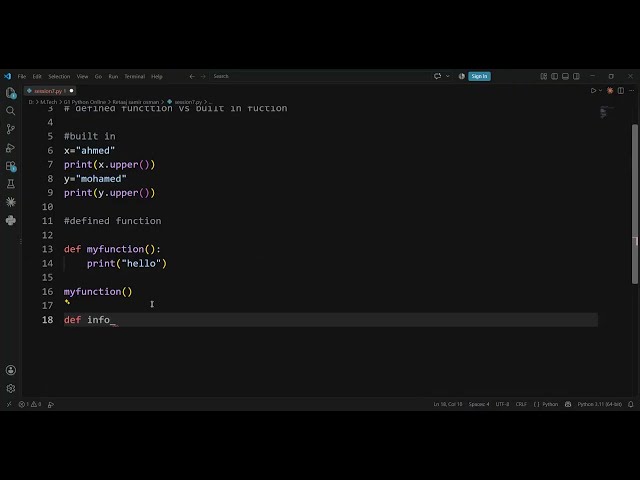640x480 pixels.
Task: Expand the Run button dropdown arrow
Action: coord(600,91)
